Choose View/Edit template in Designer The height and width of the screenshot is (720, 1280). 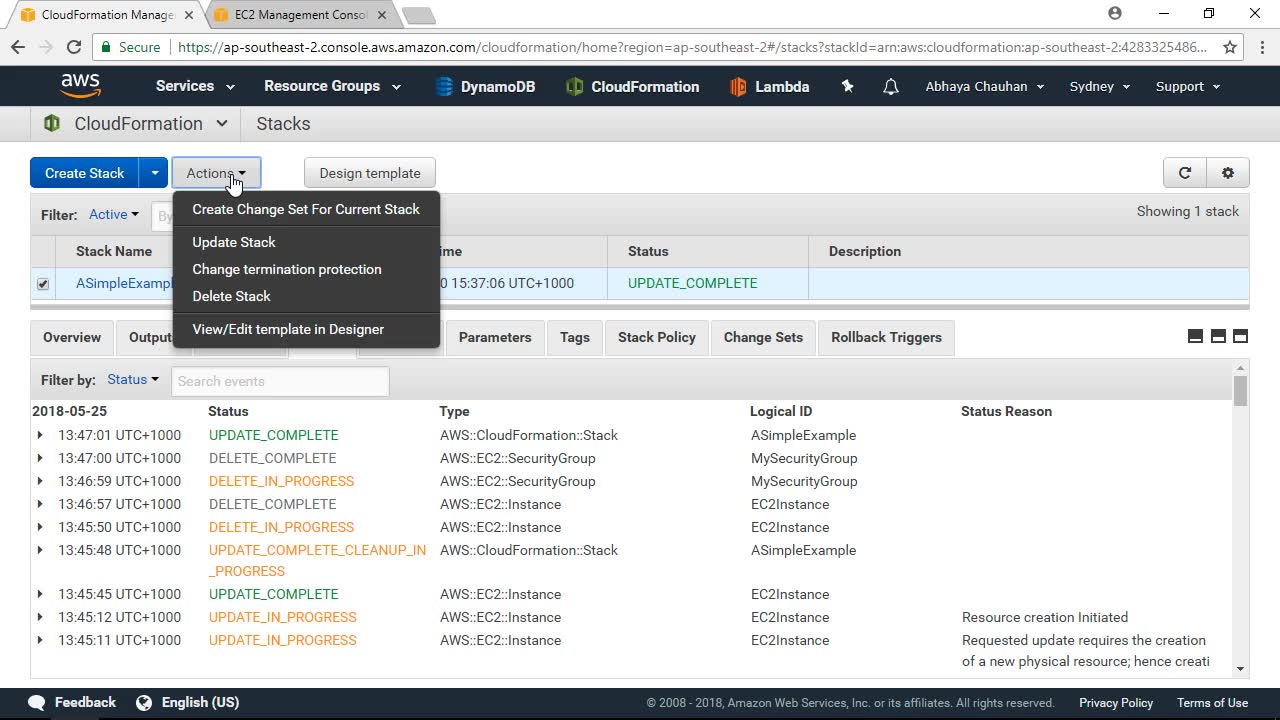[x=306, y=329]
